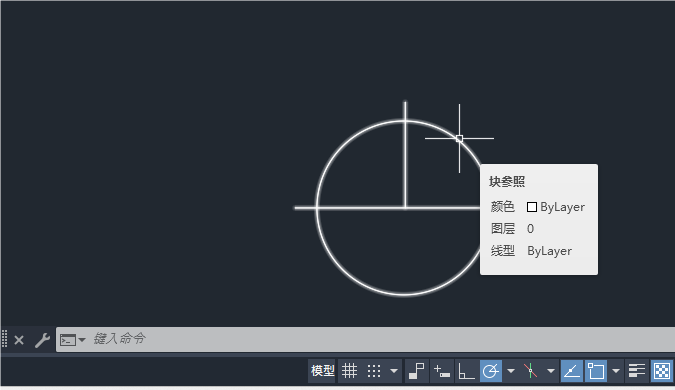Toggle snap mode dotted grid icon
This screenshot has width=675, height=390.
point(374,371)
